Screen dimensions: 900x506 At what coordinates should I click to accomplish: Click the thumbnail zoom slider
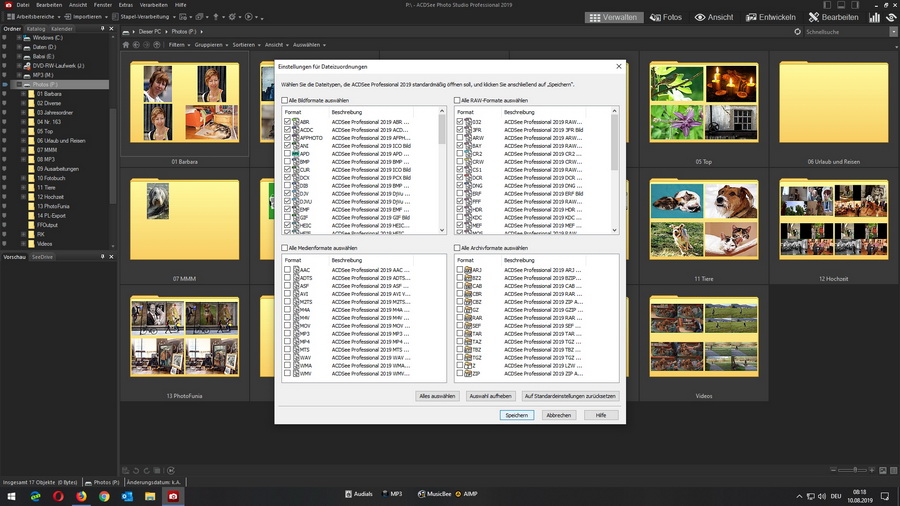[x=853, y=470]
